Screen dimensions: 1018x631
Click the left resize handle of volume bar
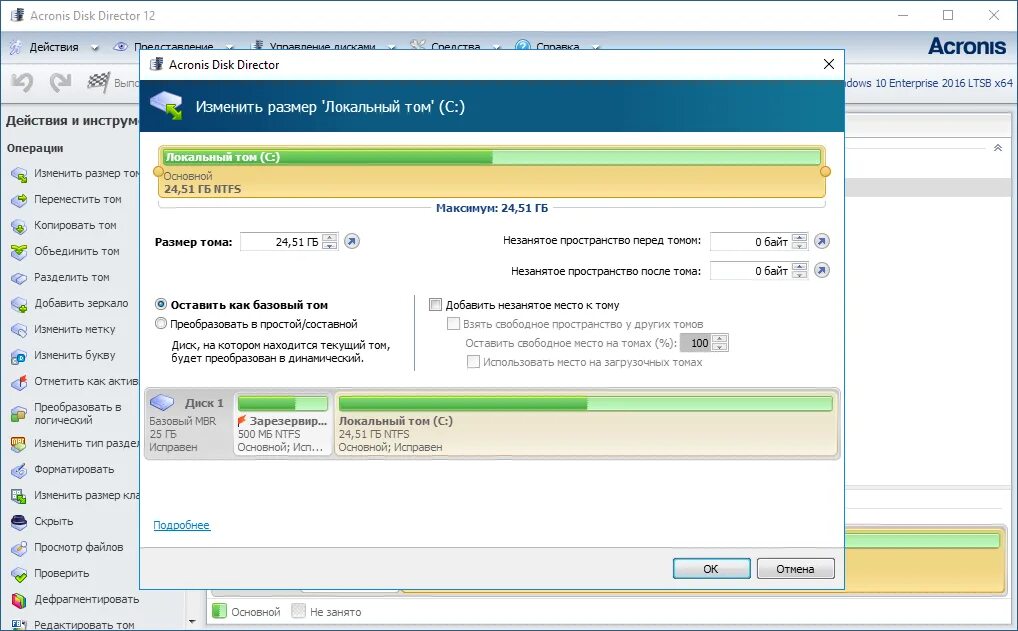coord(158,171)
